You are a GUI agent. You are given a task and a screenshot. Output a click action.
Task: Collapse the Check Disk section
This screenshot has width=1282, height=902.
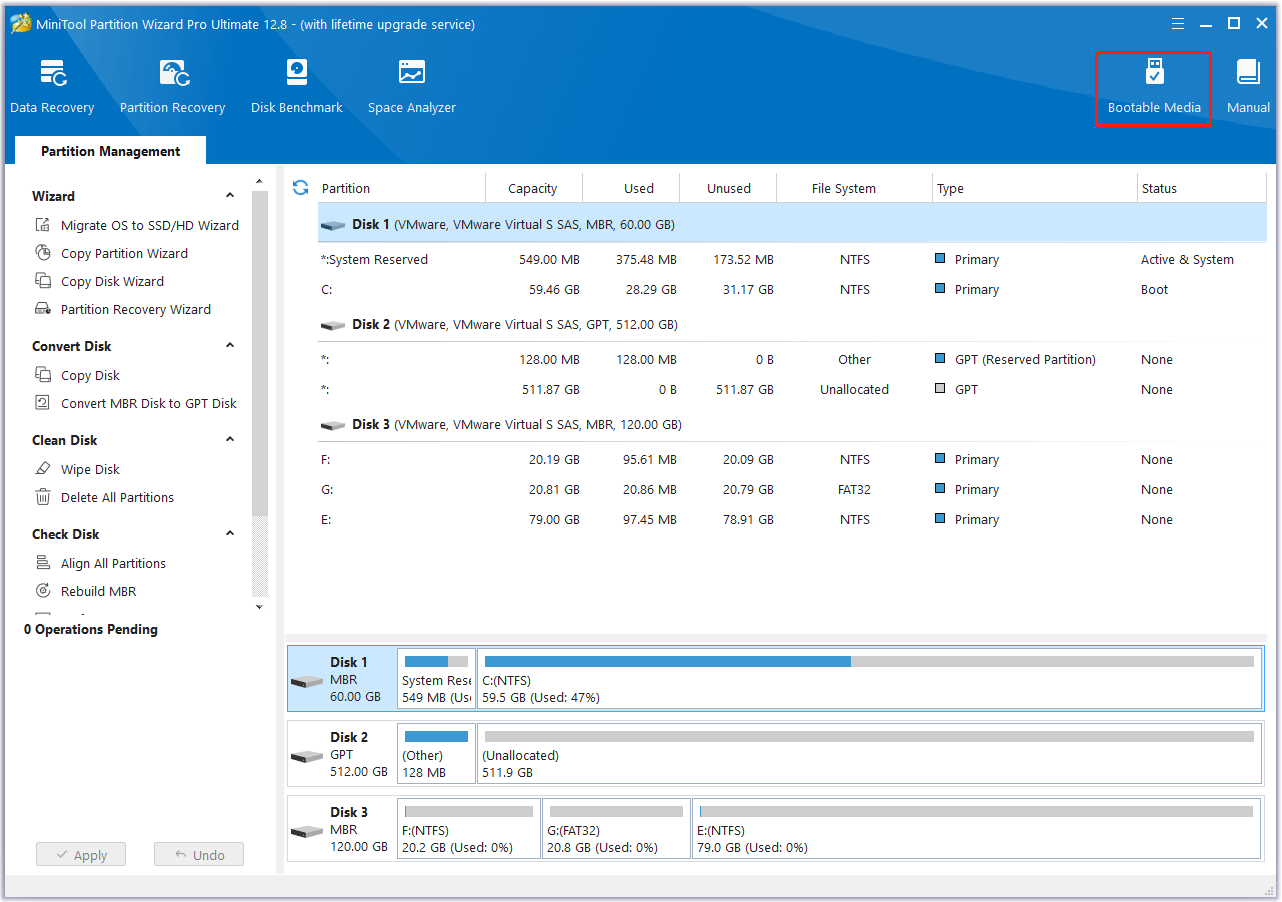230,534
